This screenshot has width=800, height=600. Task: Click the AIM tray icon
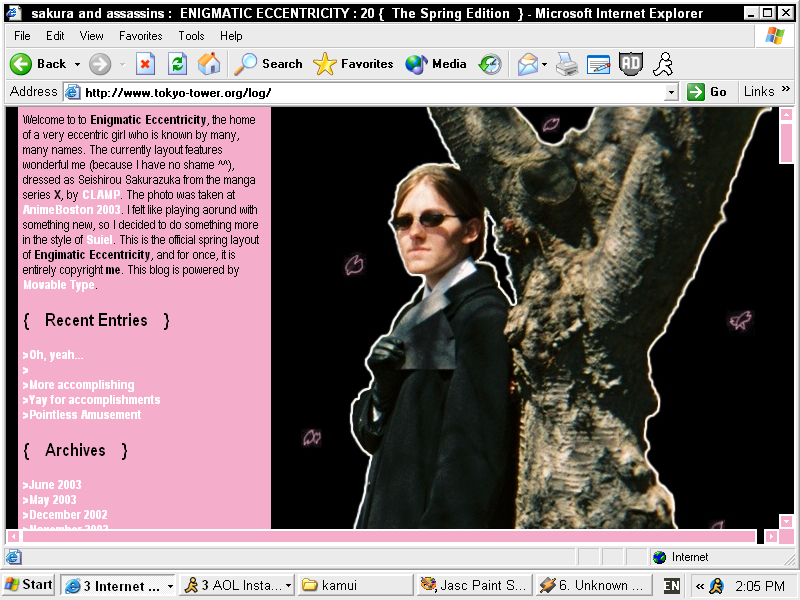tap(717, 586)
